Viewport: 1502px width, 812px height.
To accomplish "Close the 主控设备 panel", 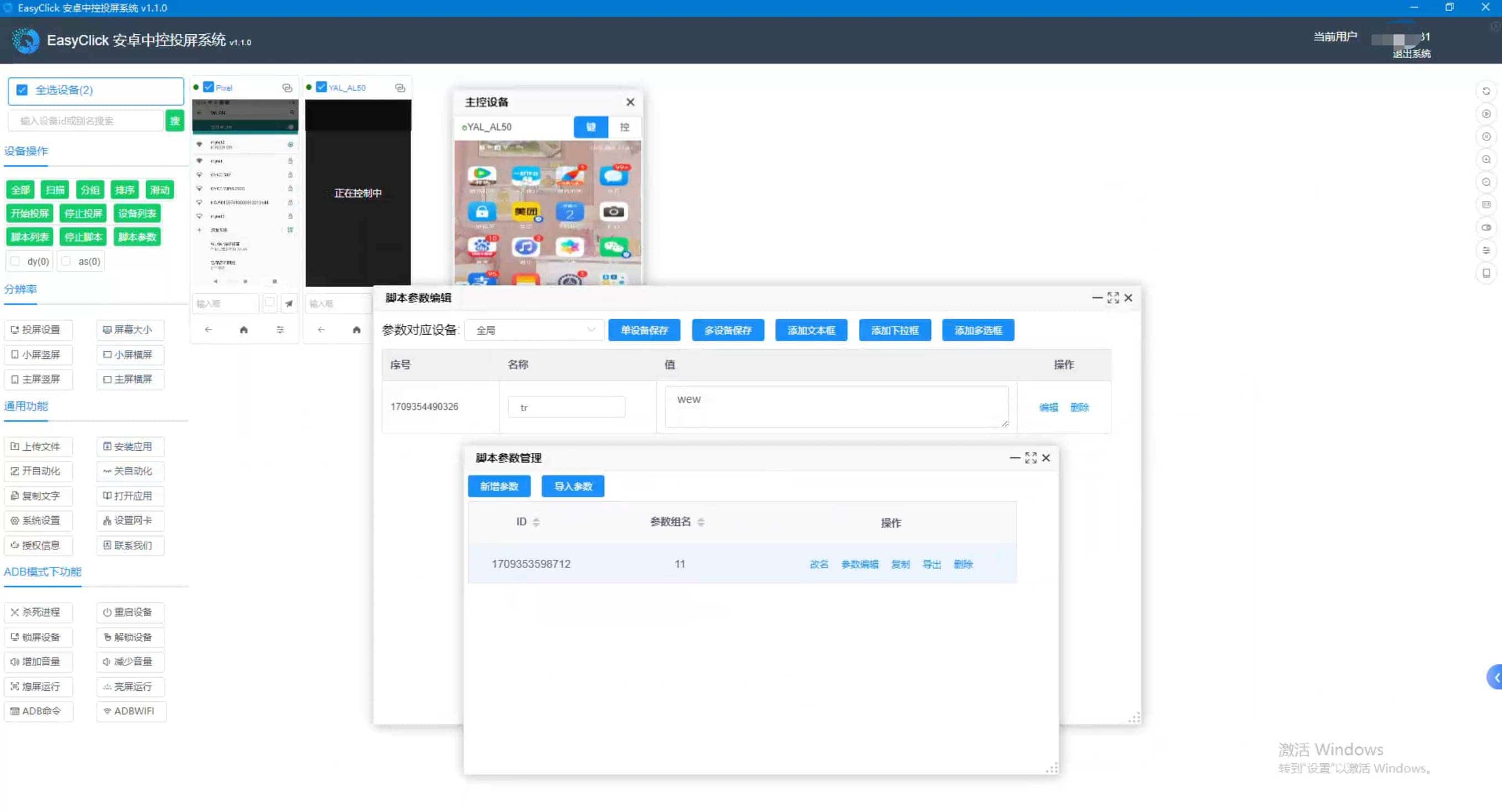I will [630, 102].
